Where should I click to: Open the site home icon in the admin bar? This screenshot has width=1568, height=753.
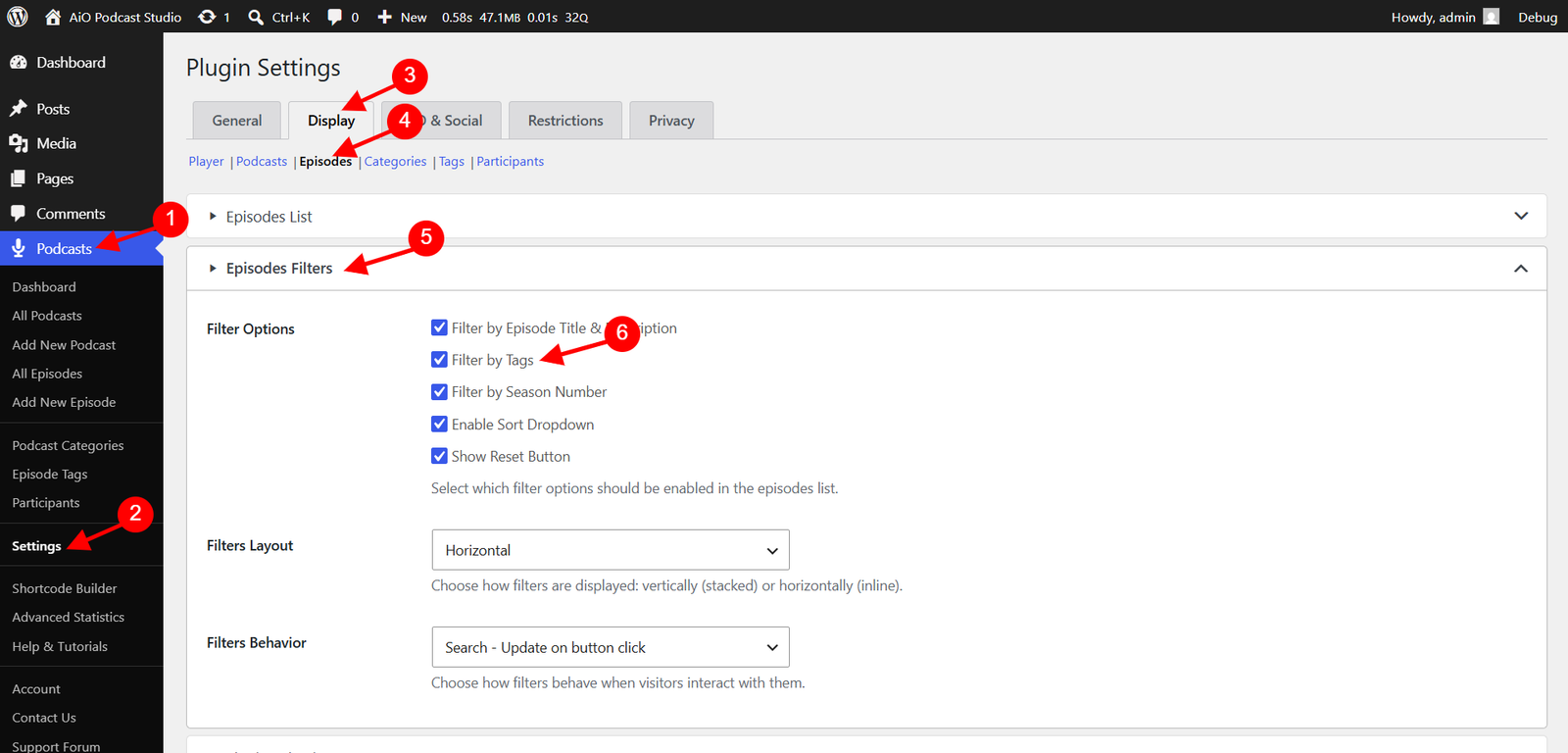click(53, 17)
